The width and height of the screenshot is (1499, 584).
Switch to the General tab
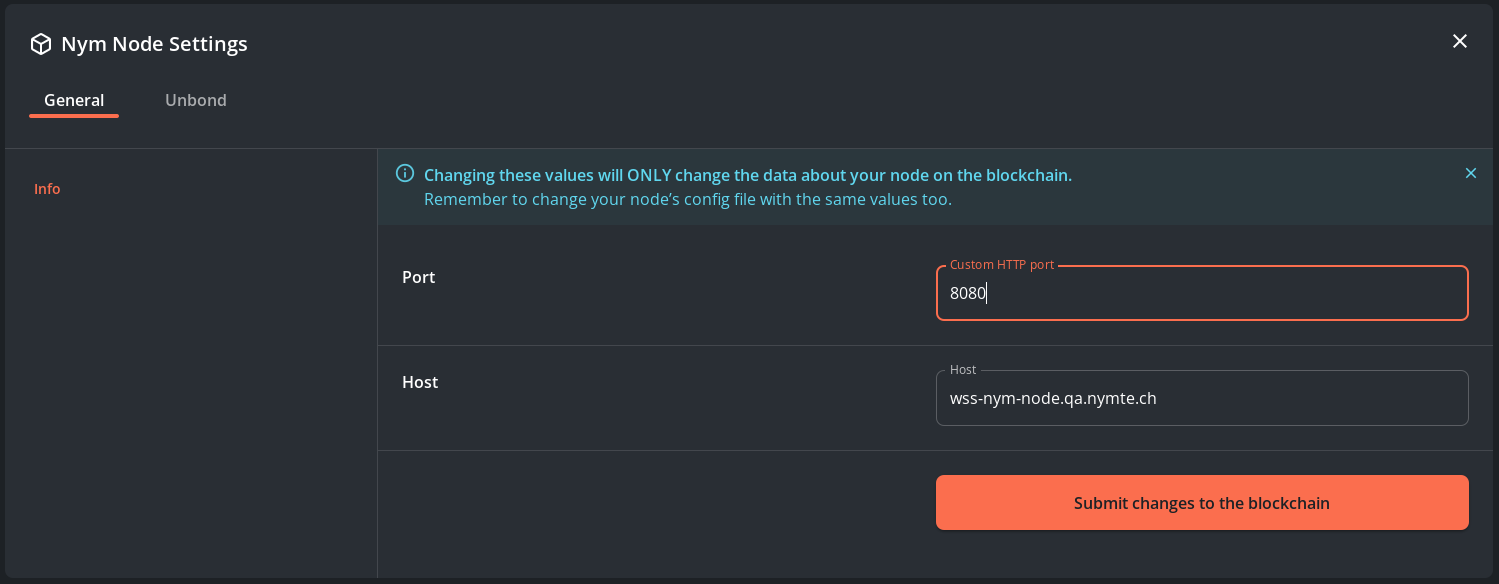tap(74, 100)
